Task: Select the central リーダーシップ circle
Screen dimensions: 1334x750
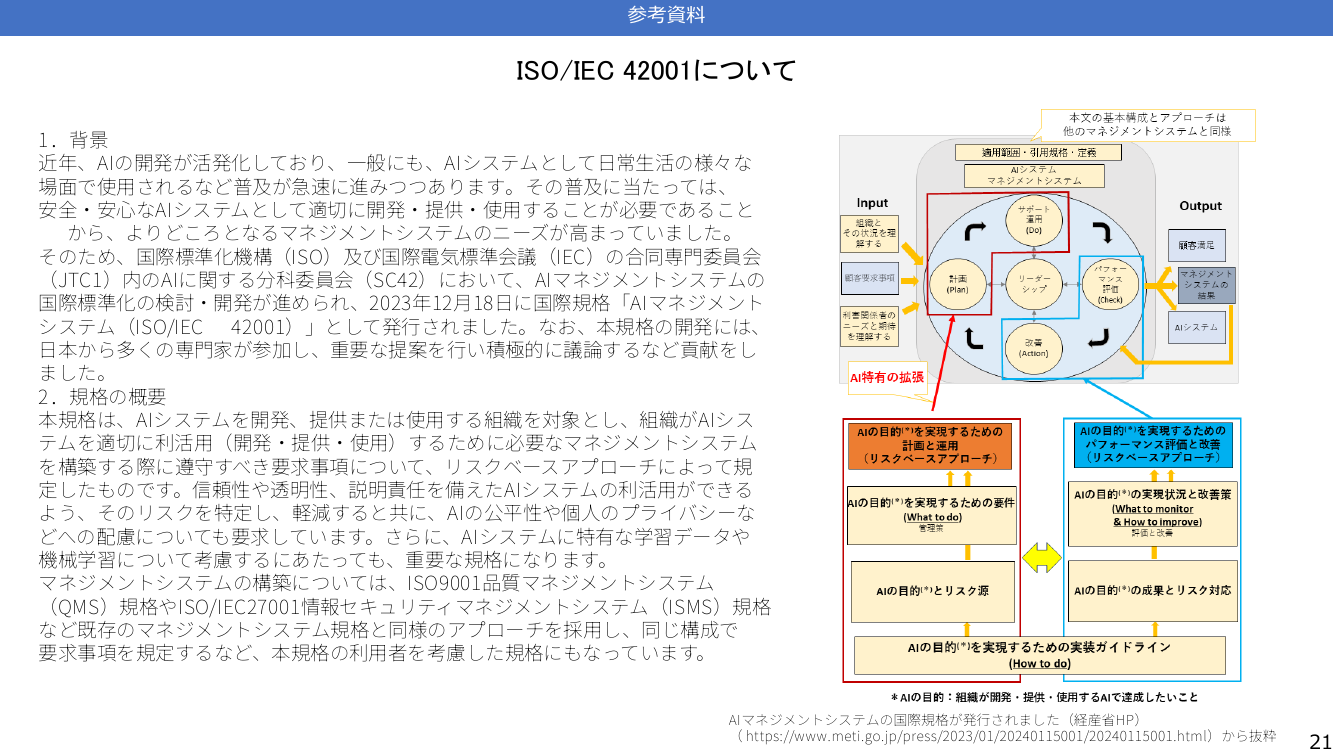Action: 1034,284
